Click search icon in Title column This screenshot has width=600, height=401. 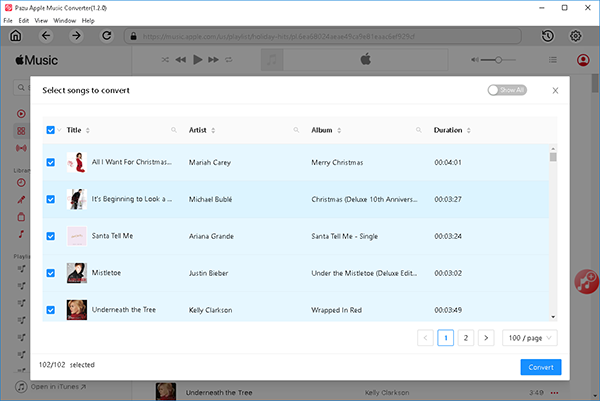click(174, 130)
